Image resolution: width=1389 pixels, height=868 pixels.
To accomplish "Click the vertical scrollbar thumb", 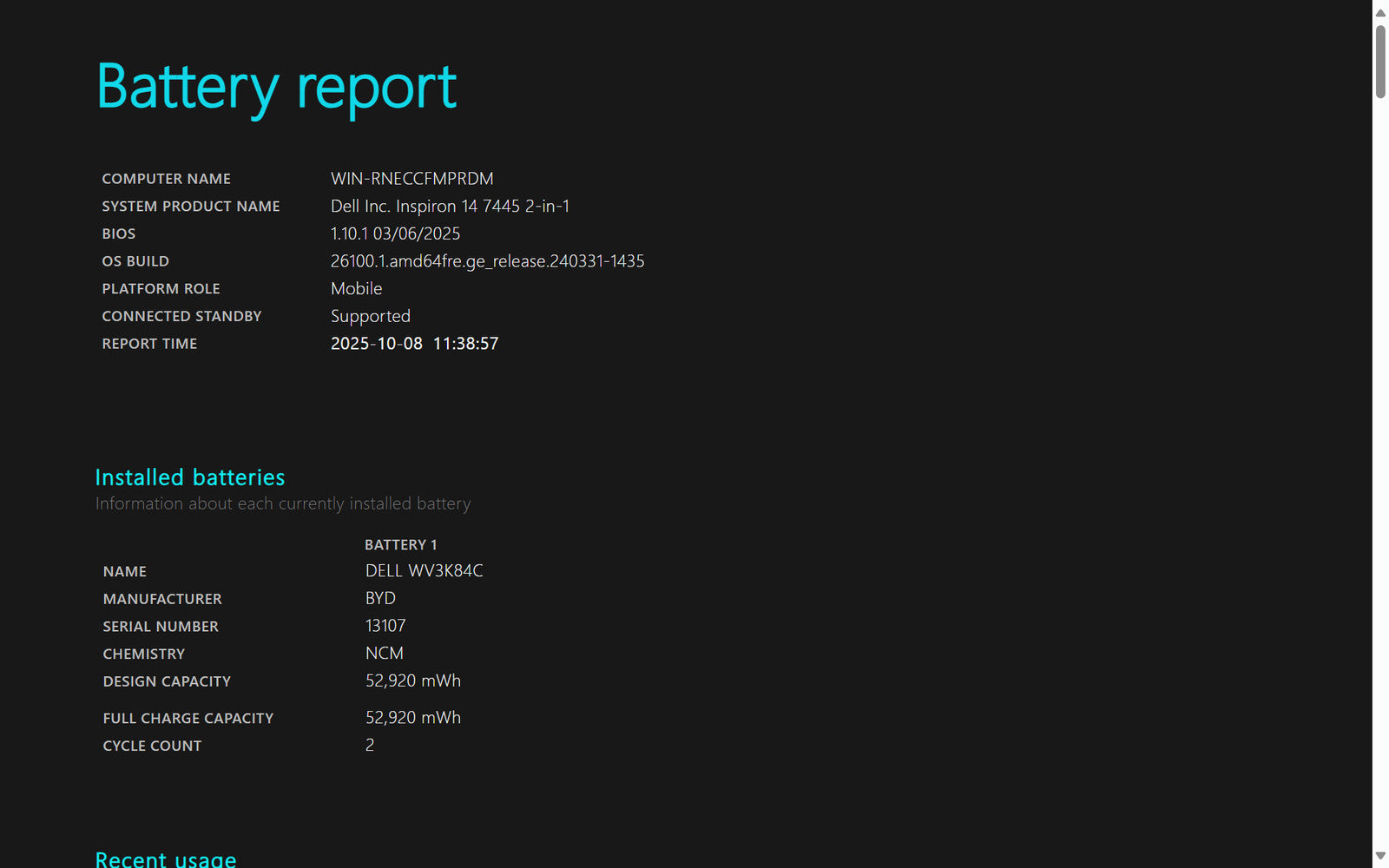I will [1380, 61].
